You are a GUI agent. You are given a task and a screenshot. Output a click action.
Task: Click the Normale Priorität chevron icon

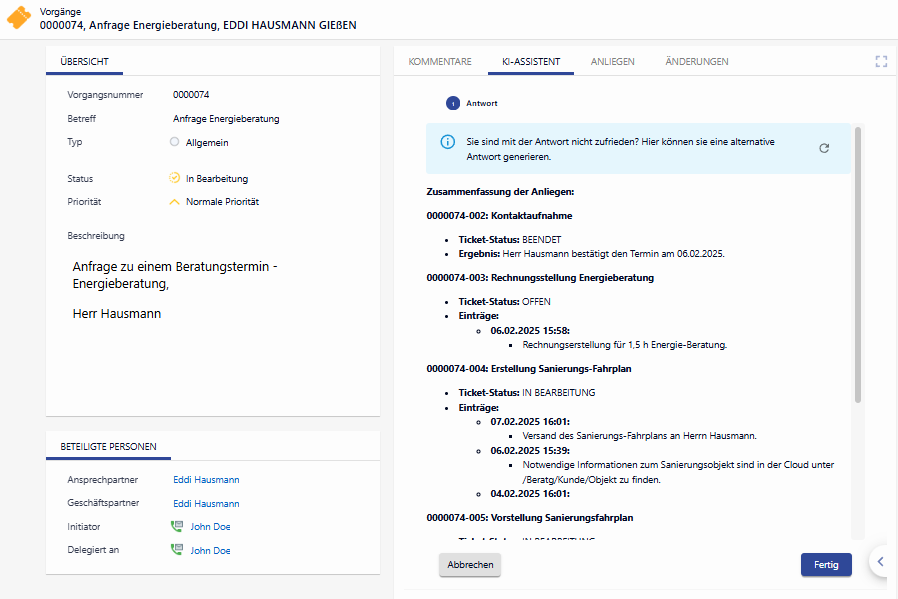point(175,202)
